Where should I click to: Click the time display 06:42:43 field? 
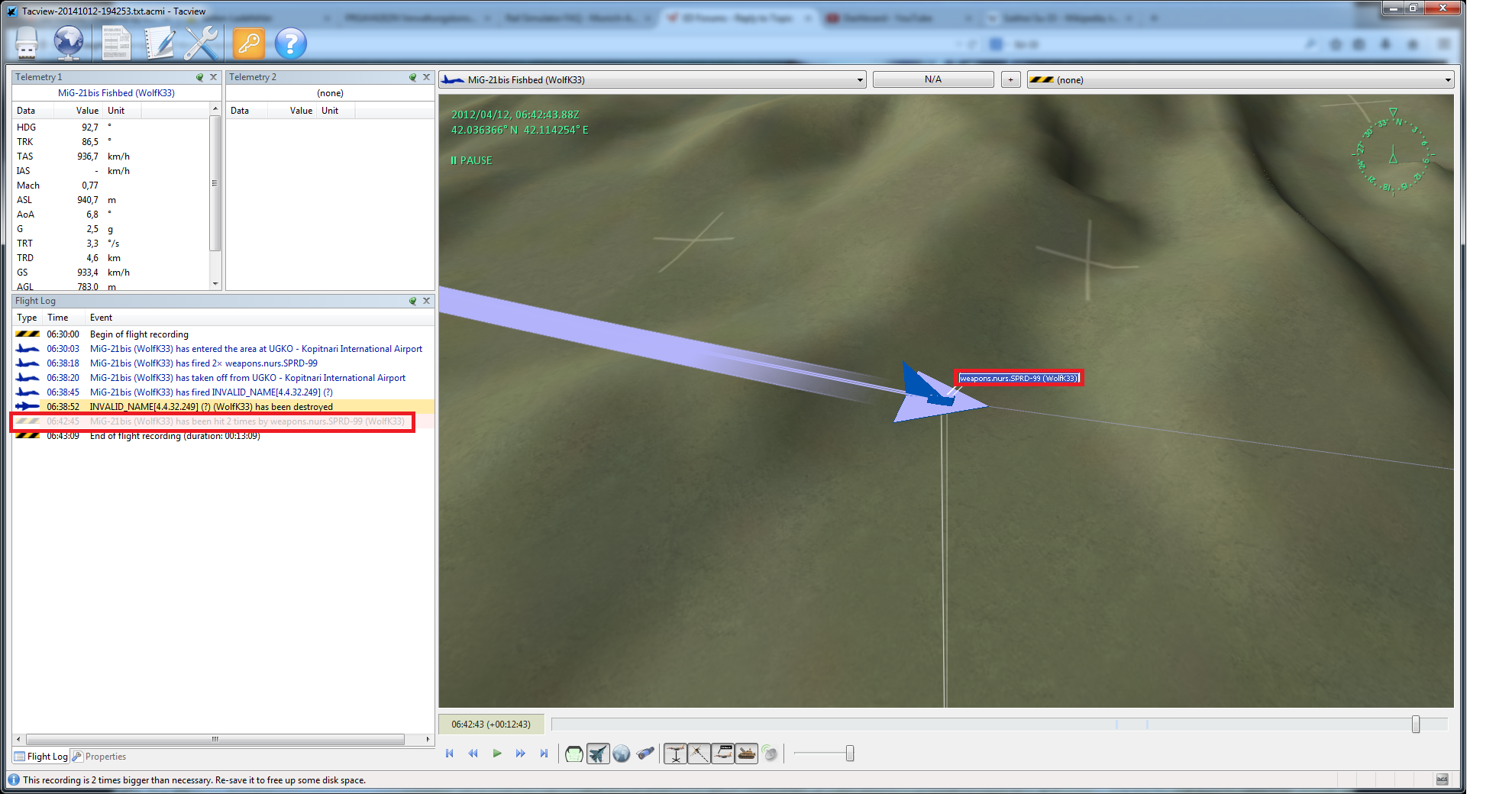coord(491,724)
